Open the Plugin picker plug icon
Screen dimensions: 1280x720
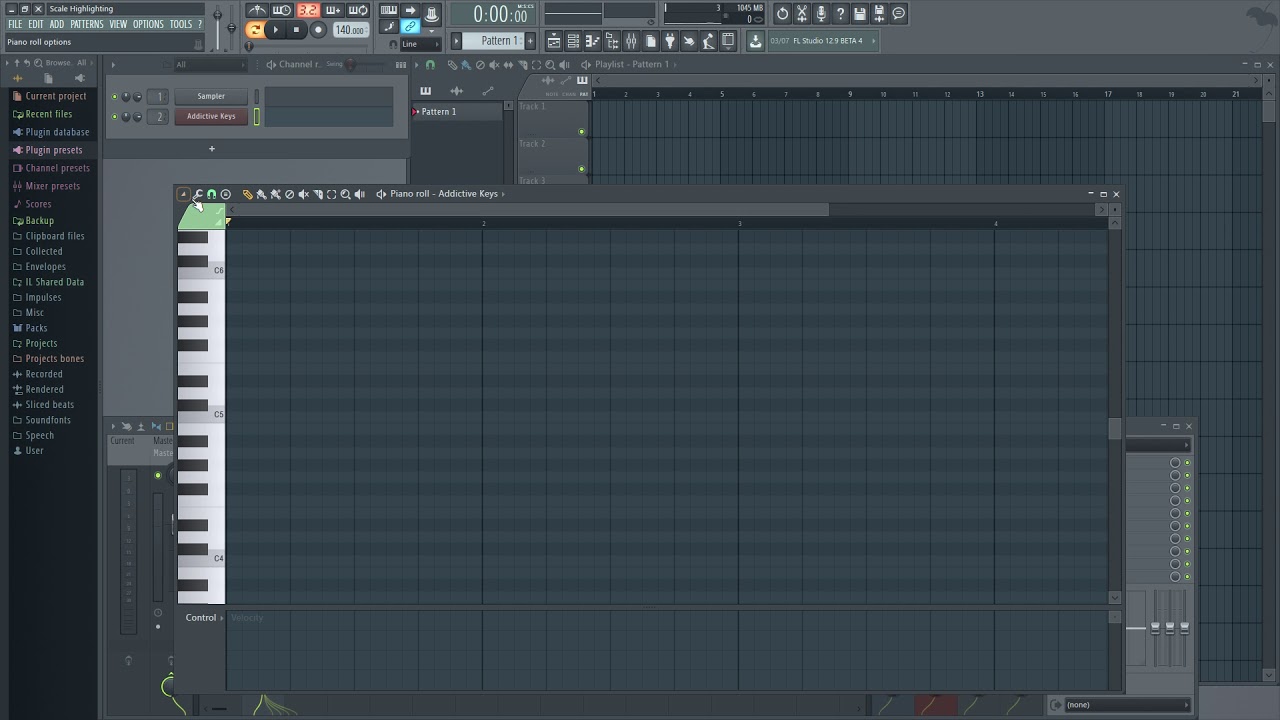pyautogui.click(x=670, y=41)
